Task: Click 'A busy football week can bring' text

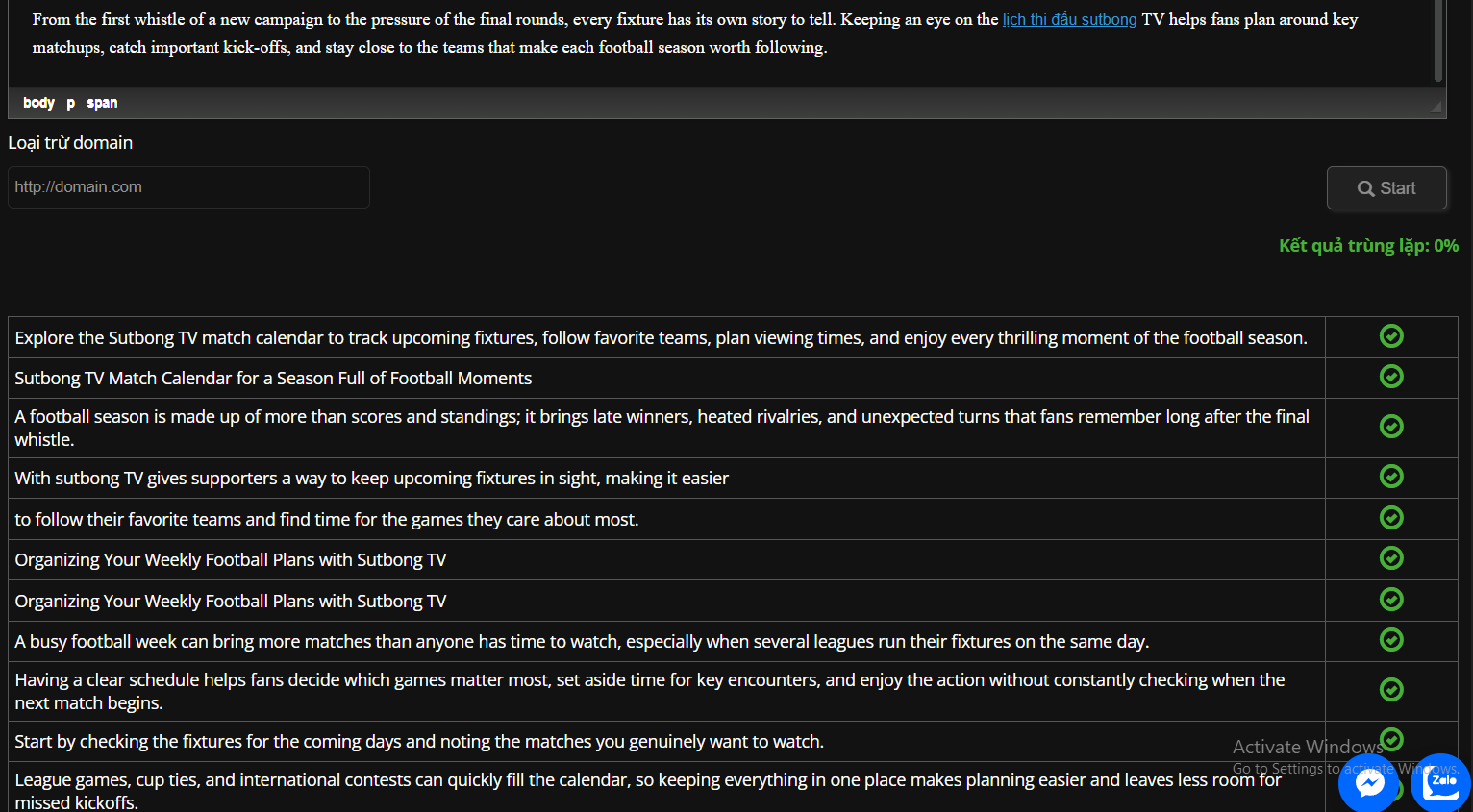Action: 582,642
